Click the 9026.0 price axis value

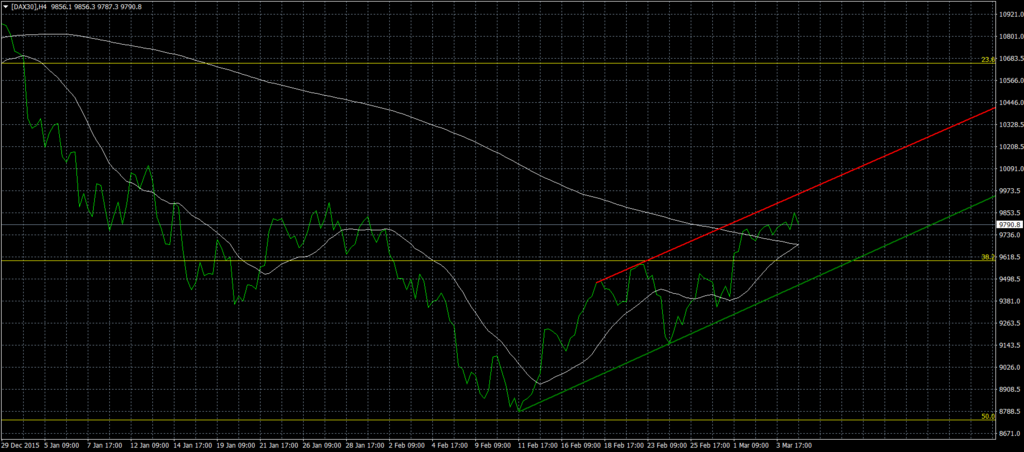(1009, 367)
